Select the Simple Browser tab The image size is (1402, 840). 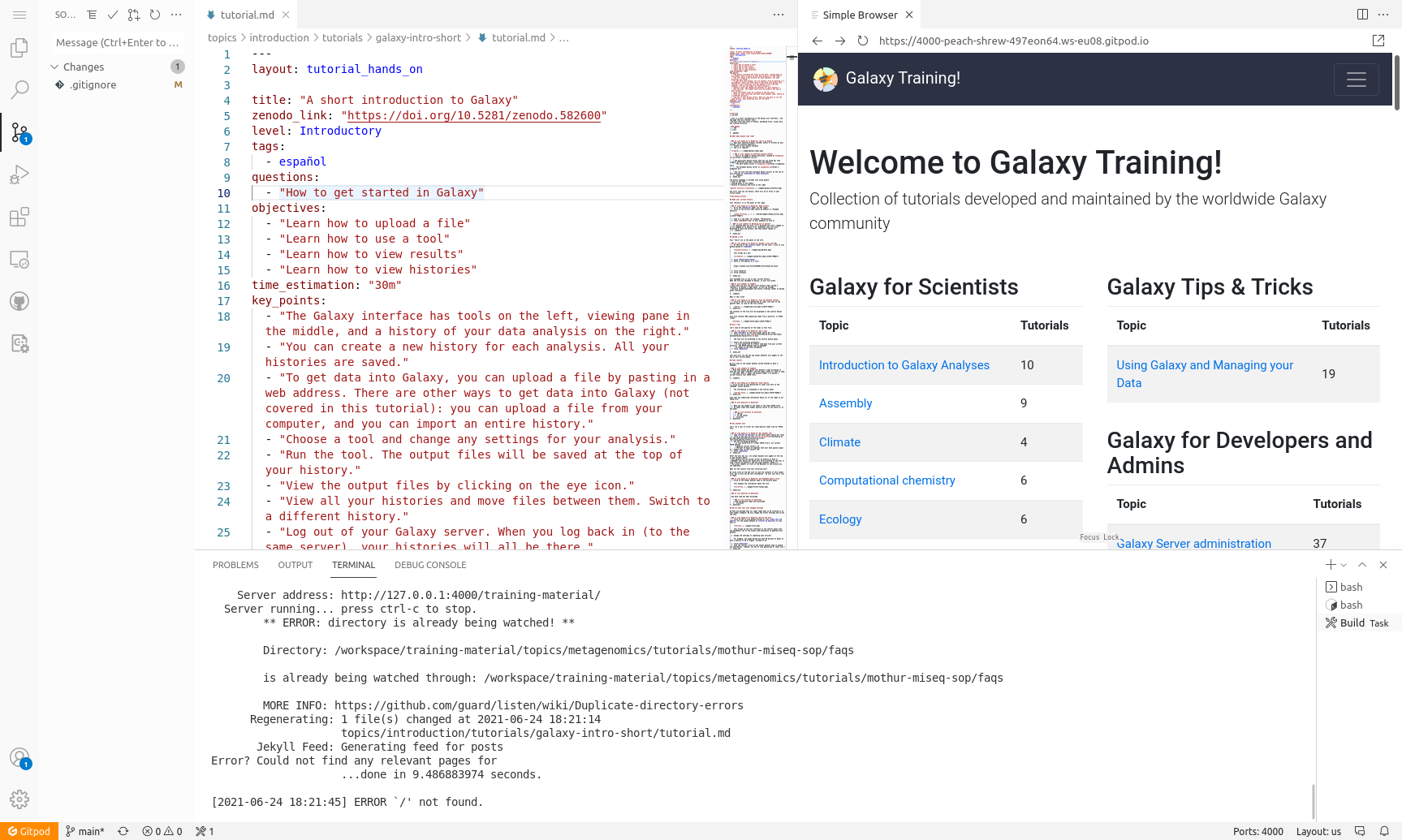860,15
